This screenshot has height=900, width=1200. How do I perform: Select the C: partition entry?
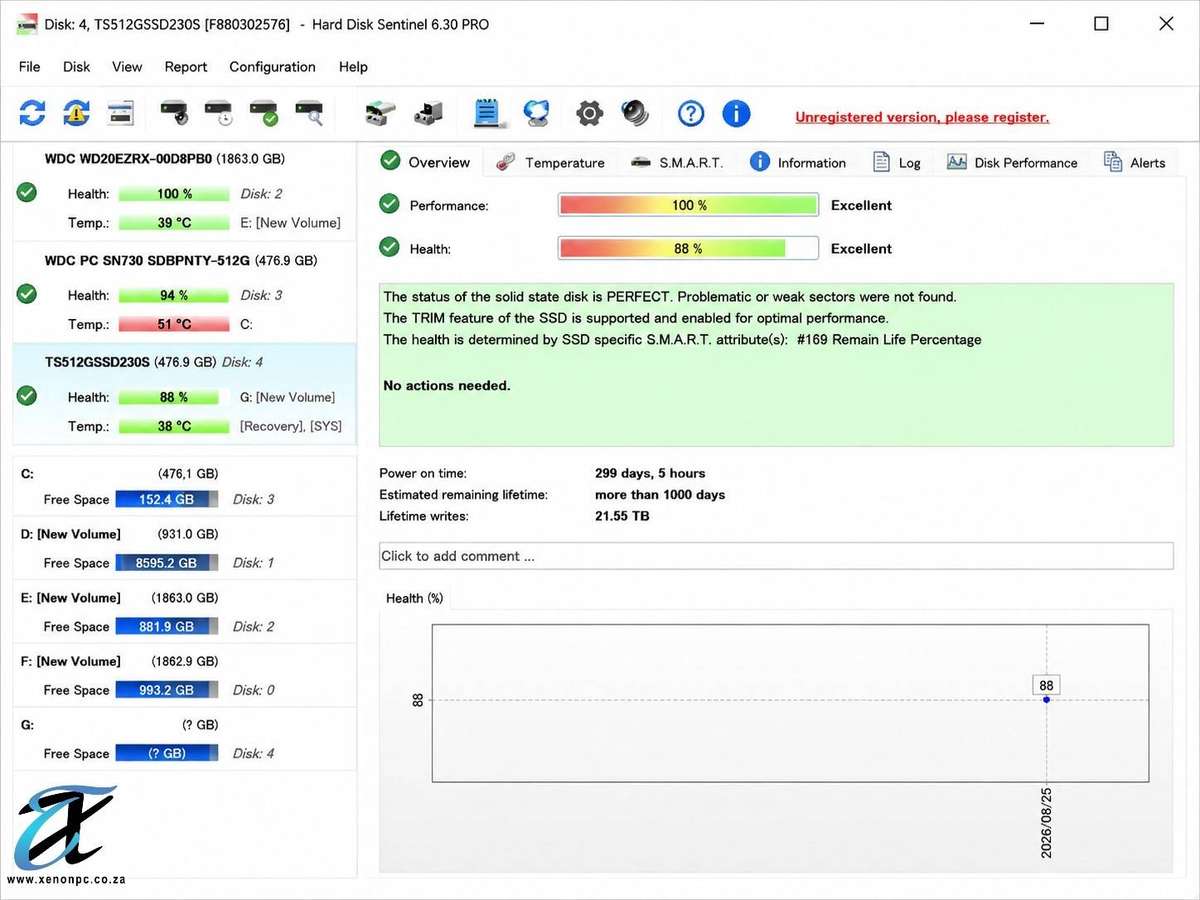pos(185,486)
